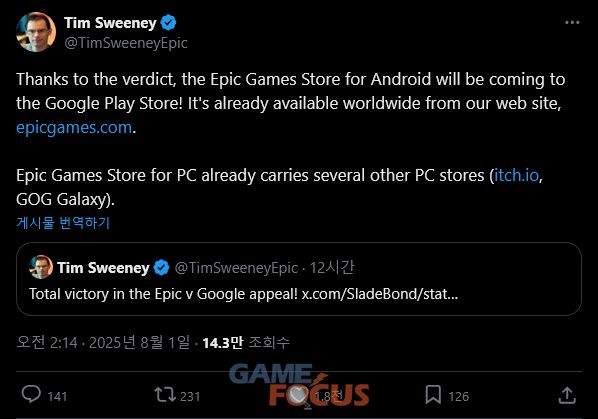Viewport: 598px width, 419px height.
Task: Click the x.com/SladeBond link in quoted post
Action: click(380, 294)
